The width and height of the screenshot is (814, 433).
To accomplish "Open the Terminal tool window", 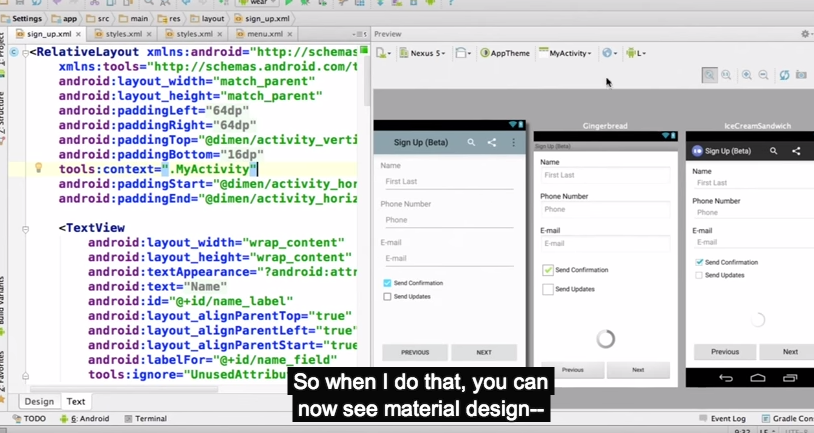I will 146,418.
